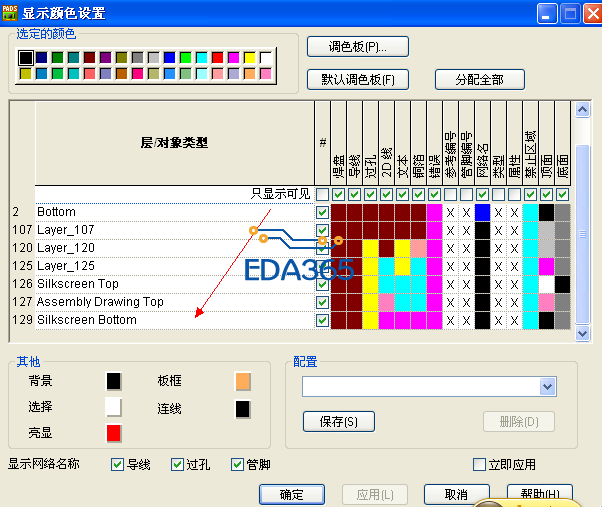602x507 pixels.
Task: Pick the magenta palette swatch
Action: point(233,58)
